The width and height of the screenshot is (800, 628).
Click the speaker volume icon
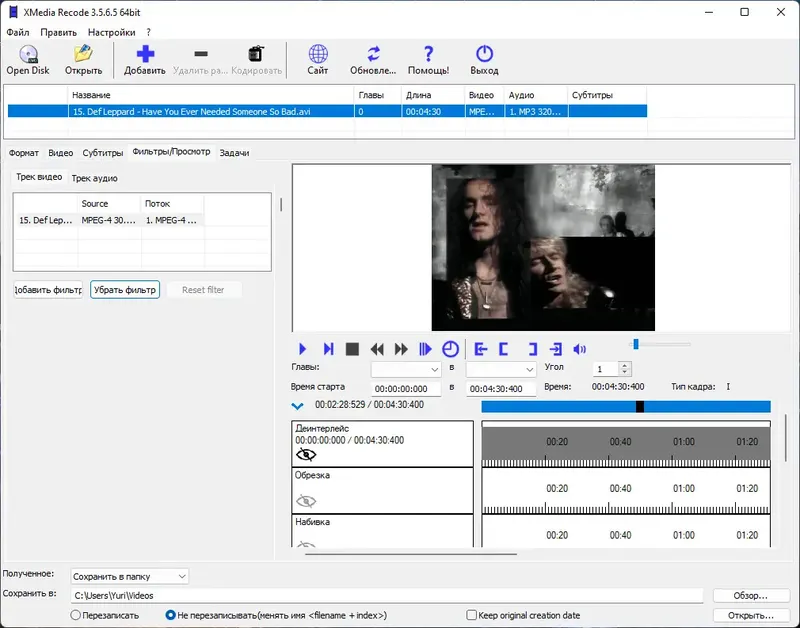click(x=579, y=349)
